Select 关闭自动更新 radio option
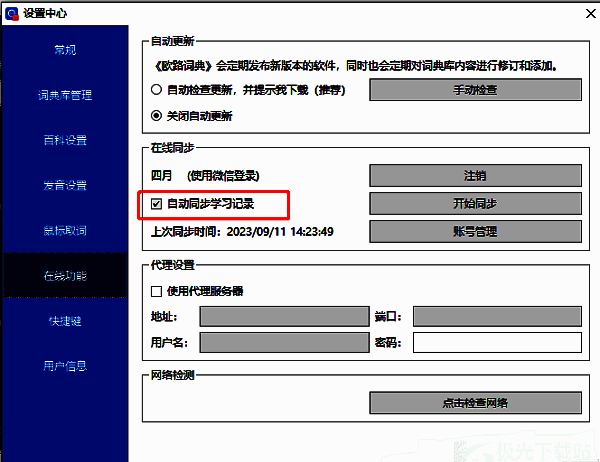This screenshot has height=462, width=600. click(x=156, y=116)
